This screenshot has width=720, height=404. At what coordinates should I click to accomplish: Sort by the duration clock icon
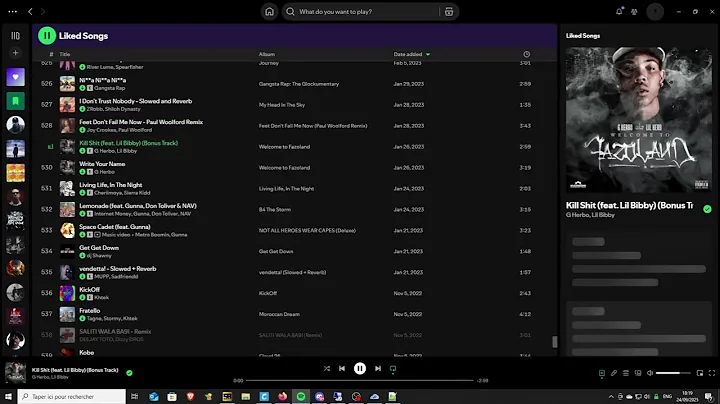[x=527, y=54]
